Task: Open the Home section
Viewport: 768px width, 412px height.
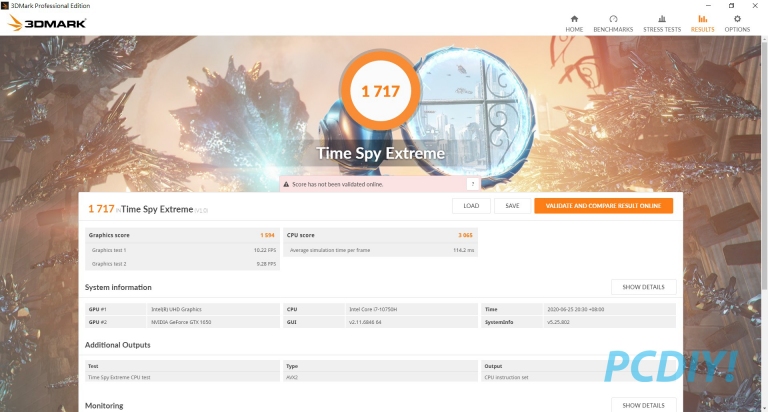Action: pos(574,23)
